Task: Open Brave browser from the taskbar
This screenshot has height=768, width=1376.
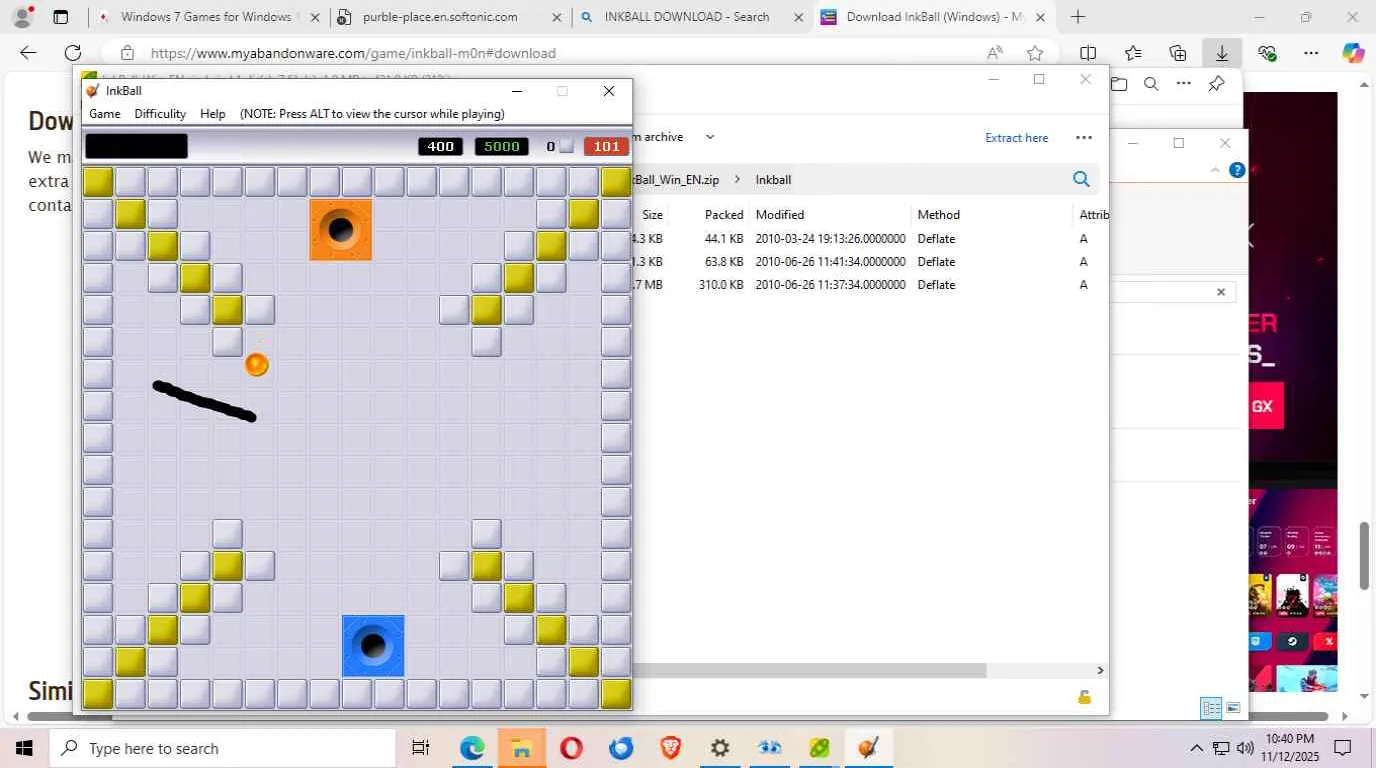Action: click(671, 748)
